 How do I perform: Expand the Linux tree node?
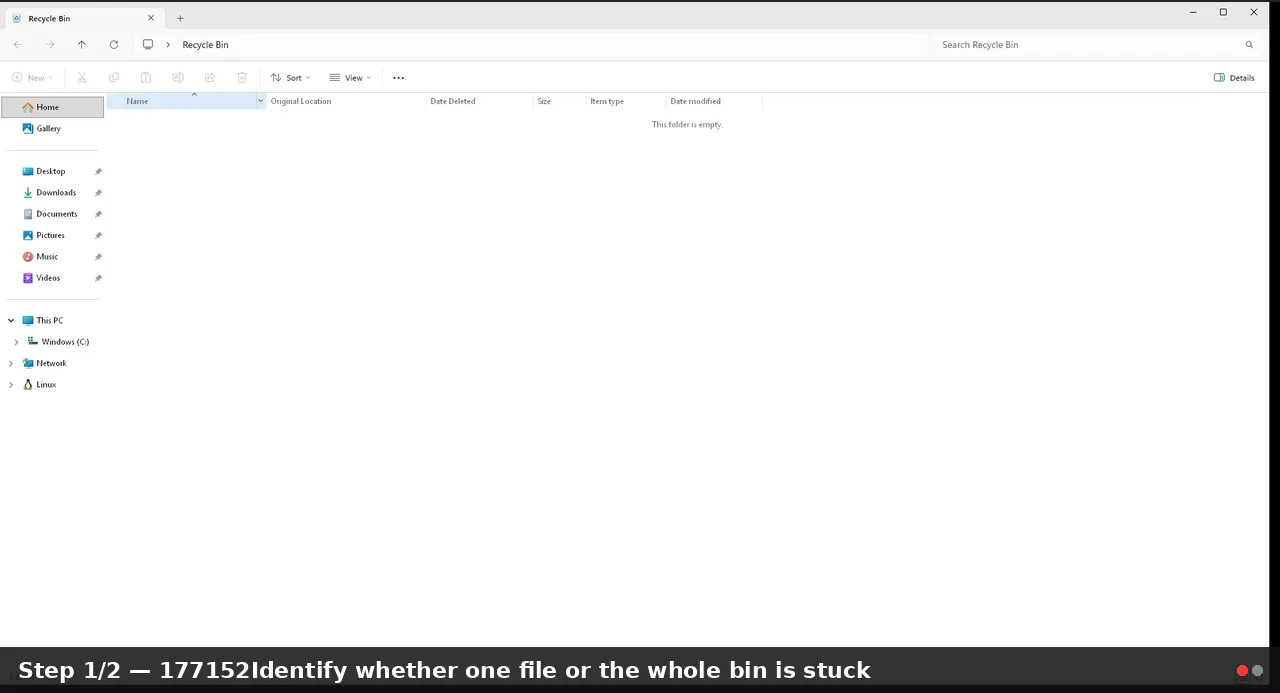[x=11, y=385]
